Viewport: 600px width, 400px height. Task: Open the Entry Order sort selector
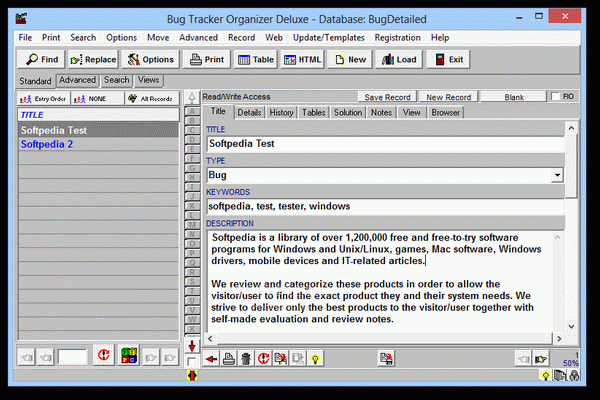click(x=43, y=99)
